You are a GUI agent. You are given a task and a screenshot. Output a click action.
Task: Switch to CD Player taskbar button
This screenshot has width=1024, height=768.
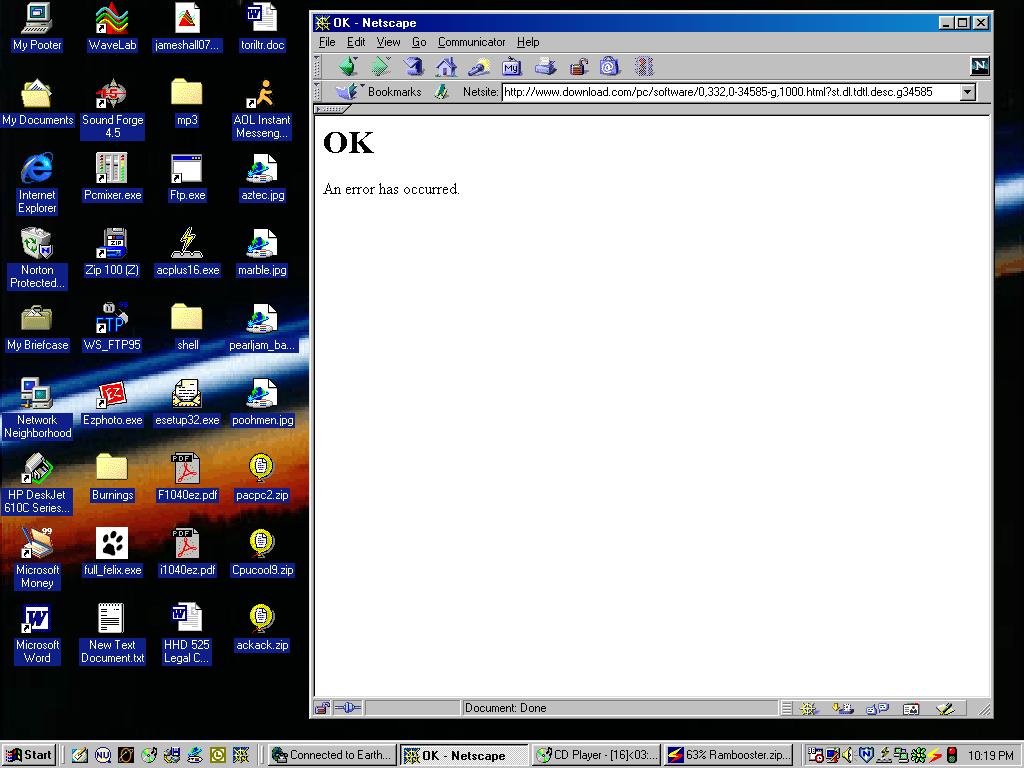(596, 756)
